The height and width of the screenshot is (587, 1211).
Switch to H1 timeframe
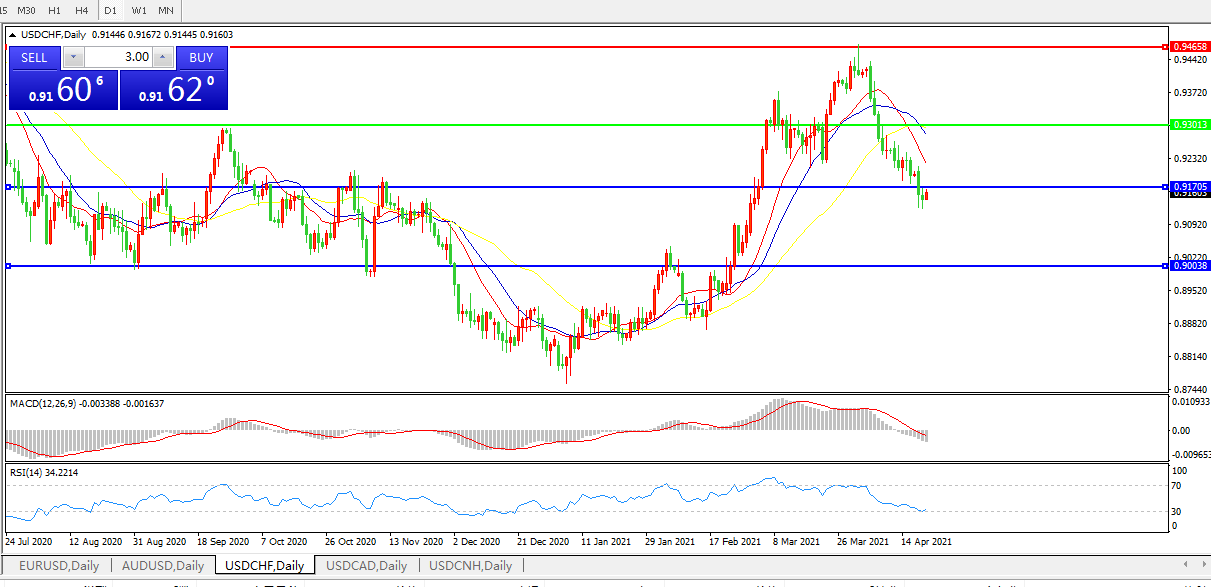pos(55,10)
